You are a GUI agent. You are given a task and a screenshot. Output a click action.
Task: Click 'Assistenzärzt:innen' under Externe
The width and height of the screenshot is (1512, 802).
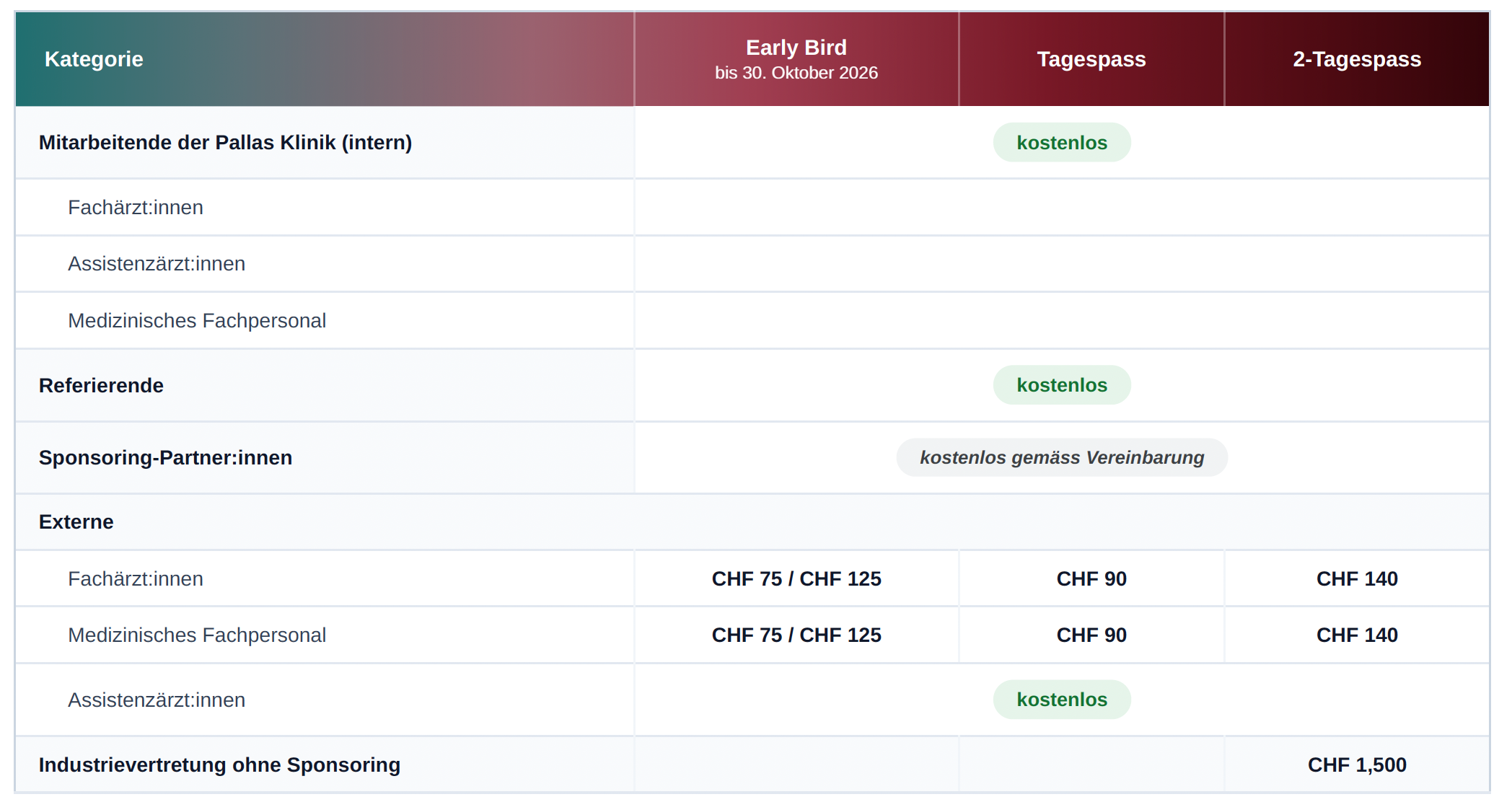point(157,700)
